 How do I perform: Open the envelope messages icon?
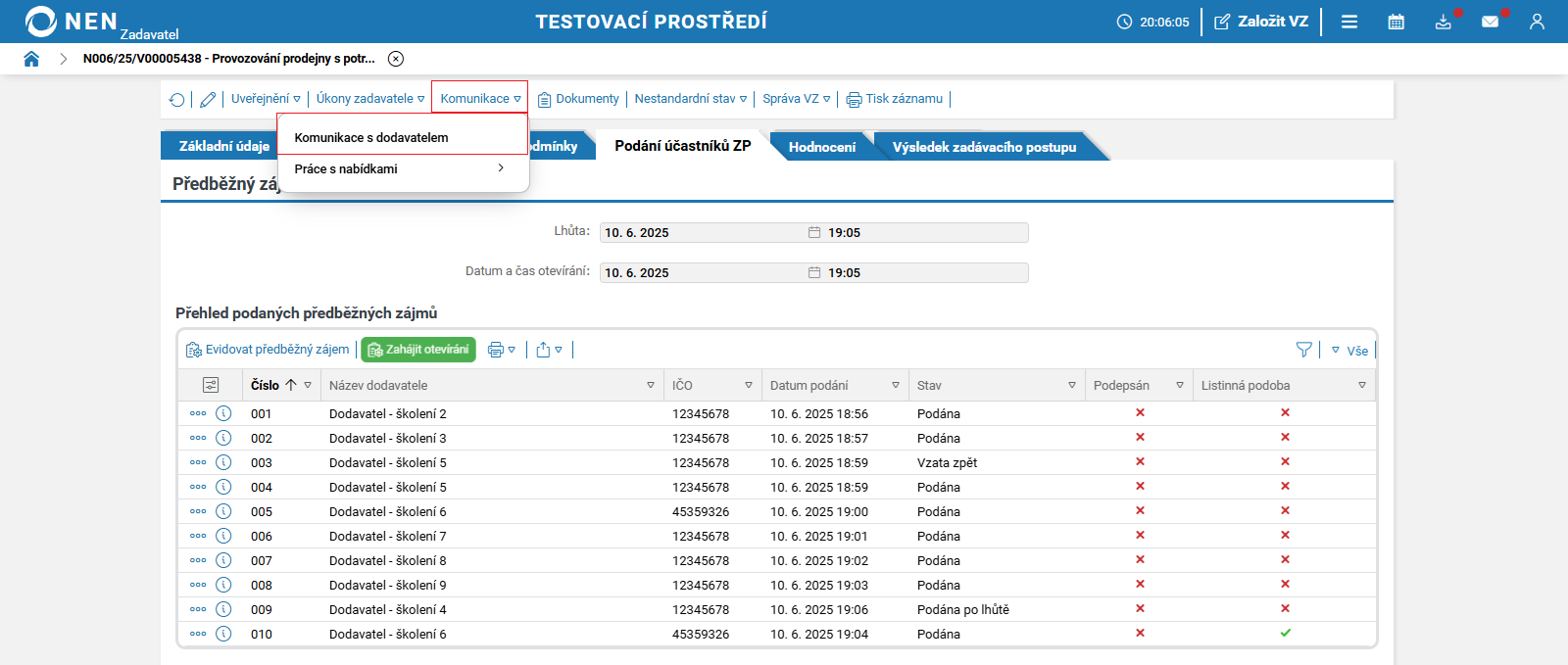[x=1490, y=22]
